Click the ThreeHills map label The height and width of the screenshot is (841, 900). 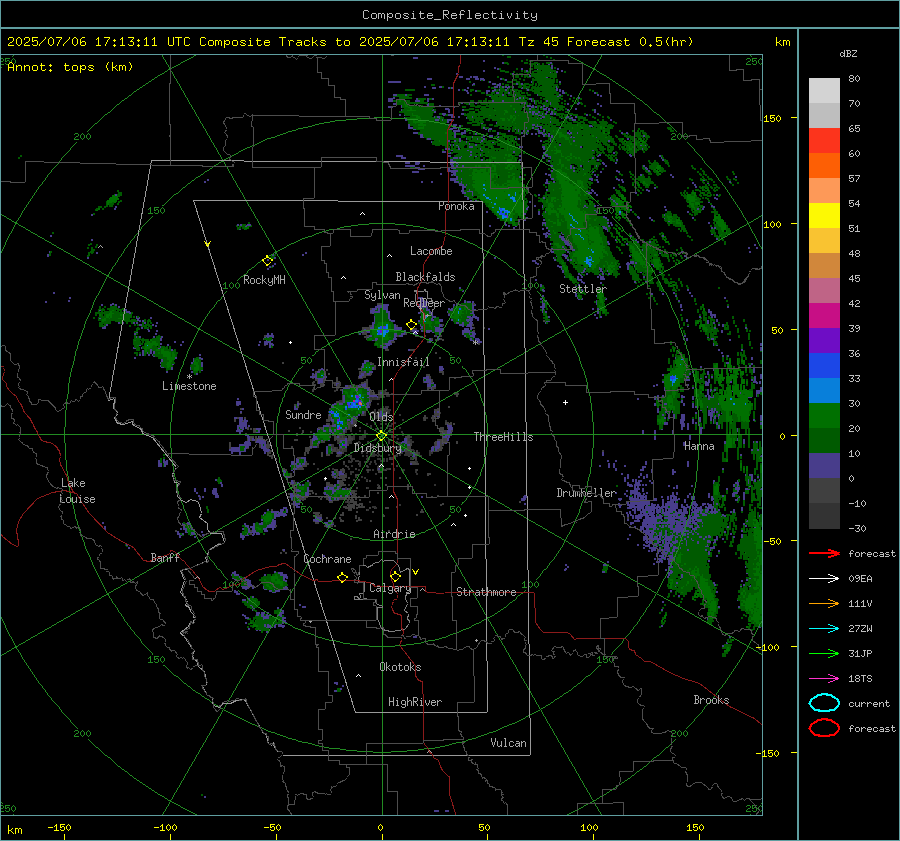[503, 437]
